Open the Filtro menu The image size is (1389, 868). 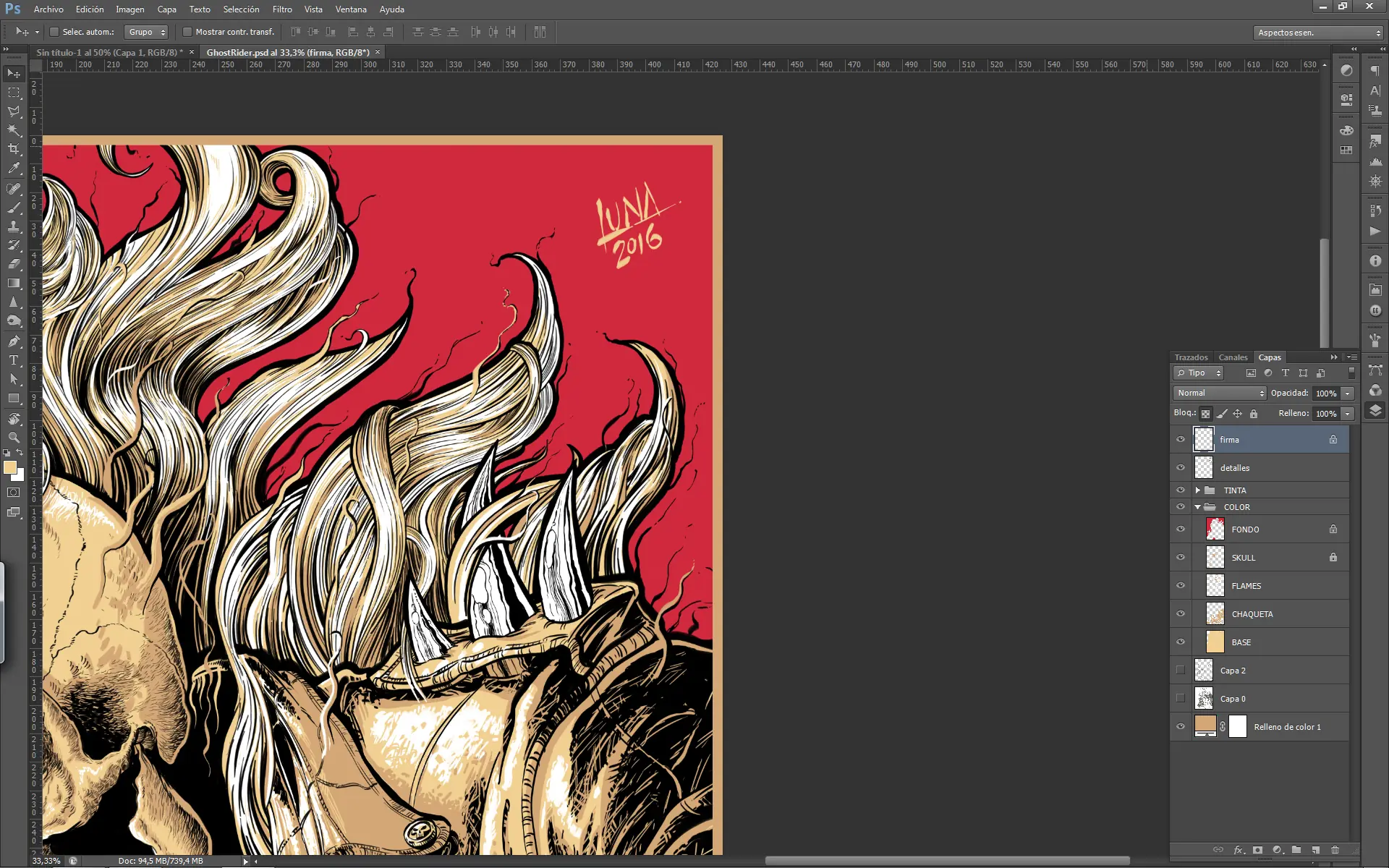(282, 9)
